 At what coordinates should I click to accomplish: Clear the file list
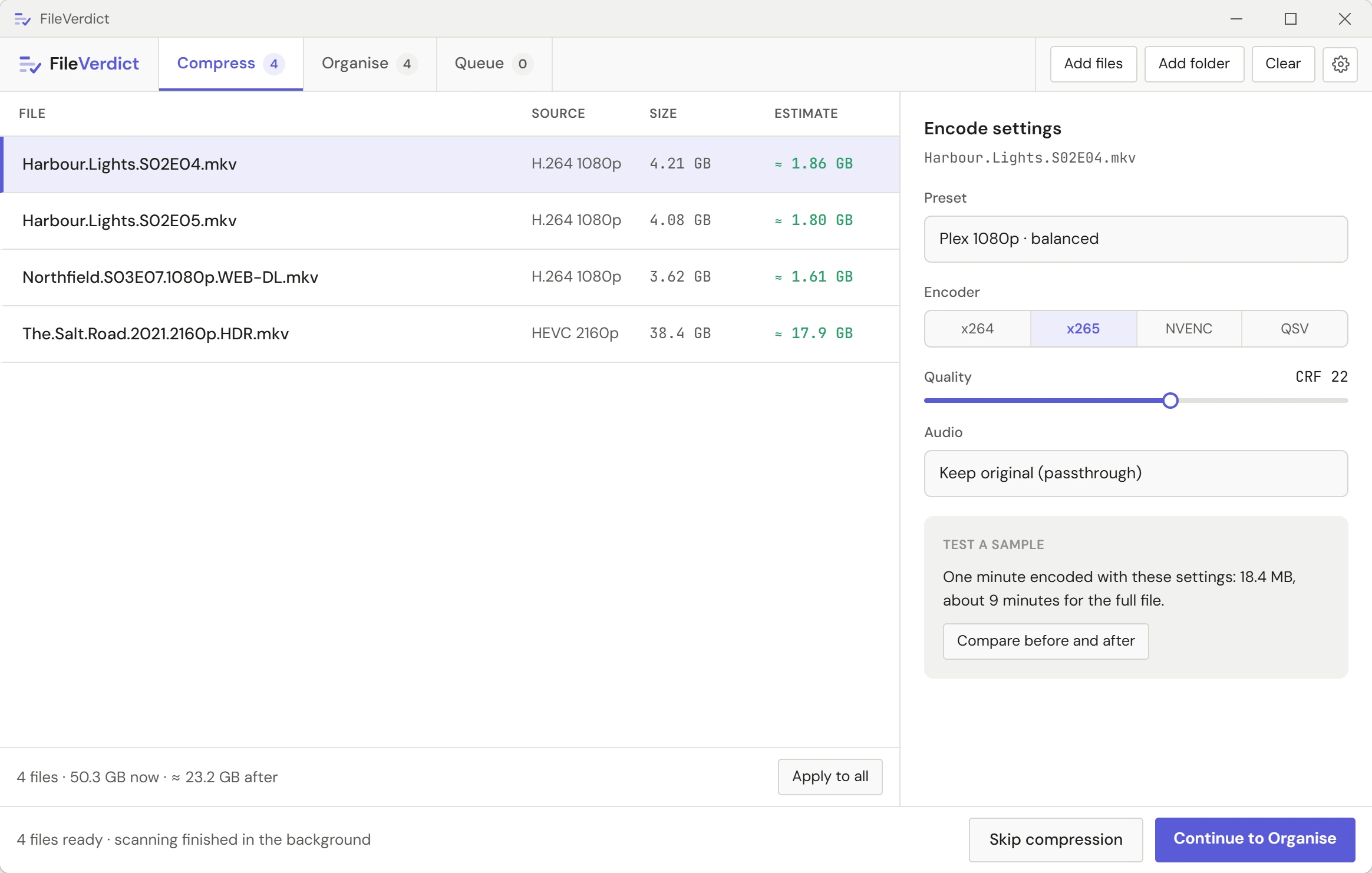coord(1283,64)
